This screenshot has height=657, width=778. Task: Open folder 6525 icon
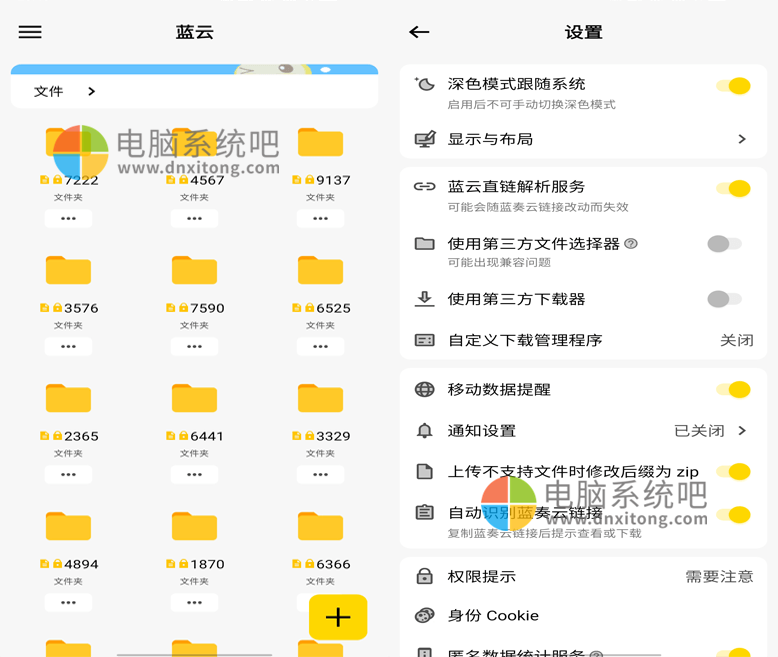click(321, 270)
